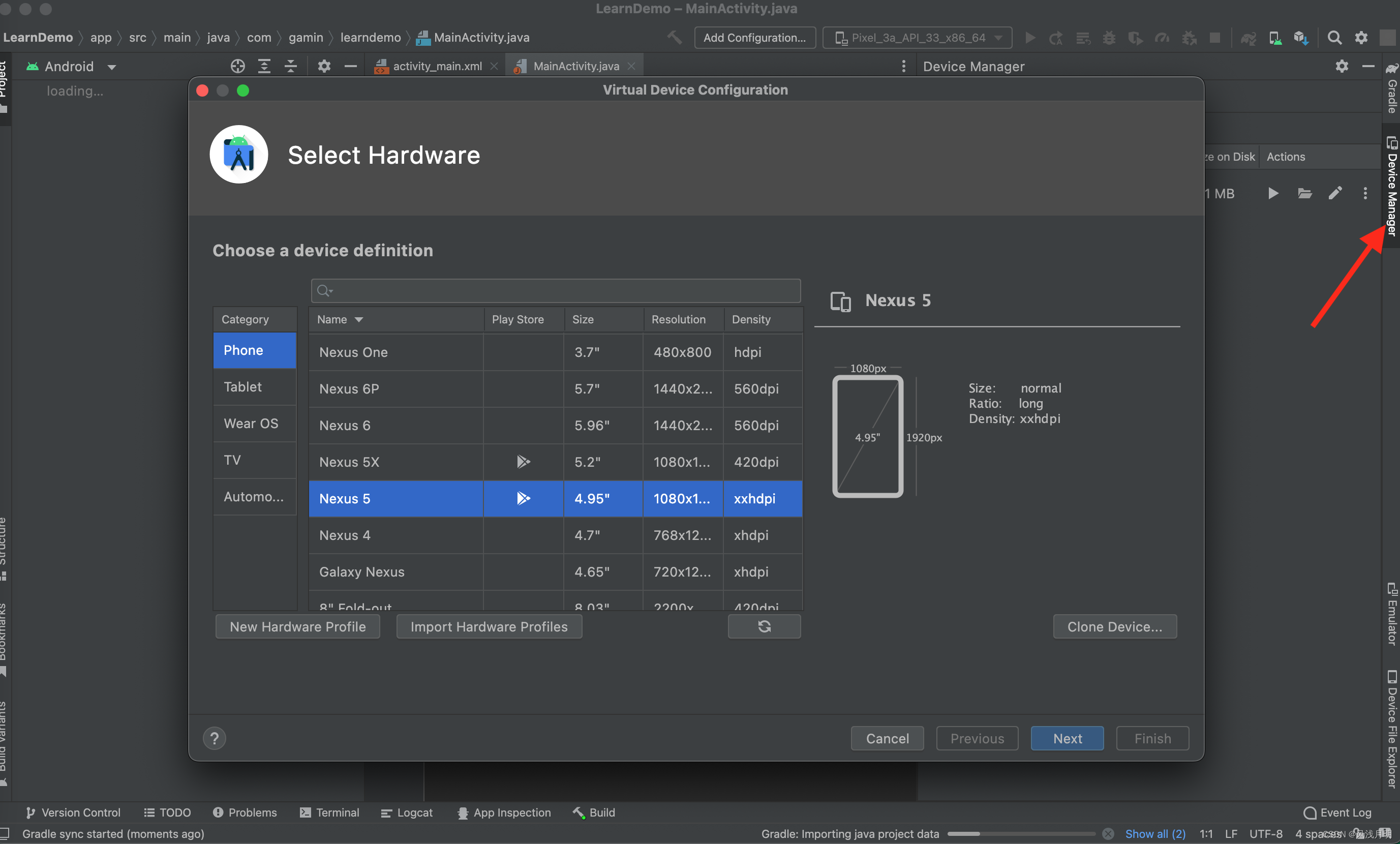
Task: Open the Device File Explorer side tab
Action: coord(1391,729)
